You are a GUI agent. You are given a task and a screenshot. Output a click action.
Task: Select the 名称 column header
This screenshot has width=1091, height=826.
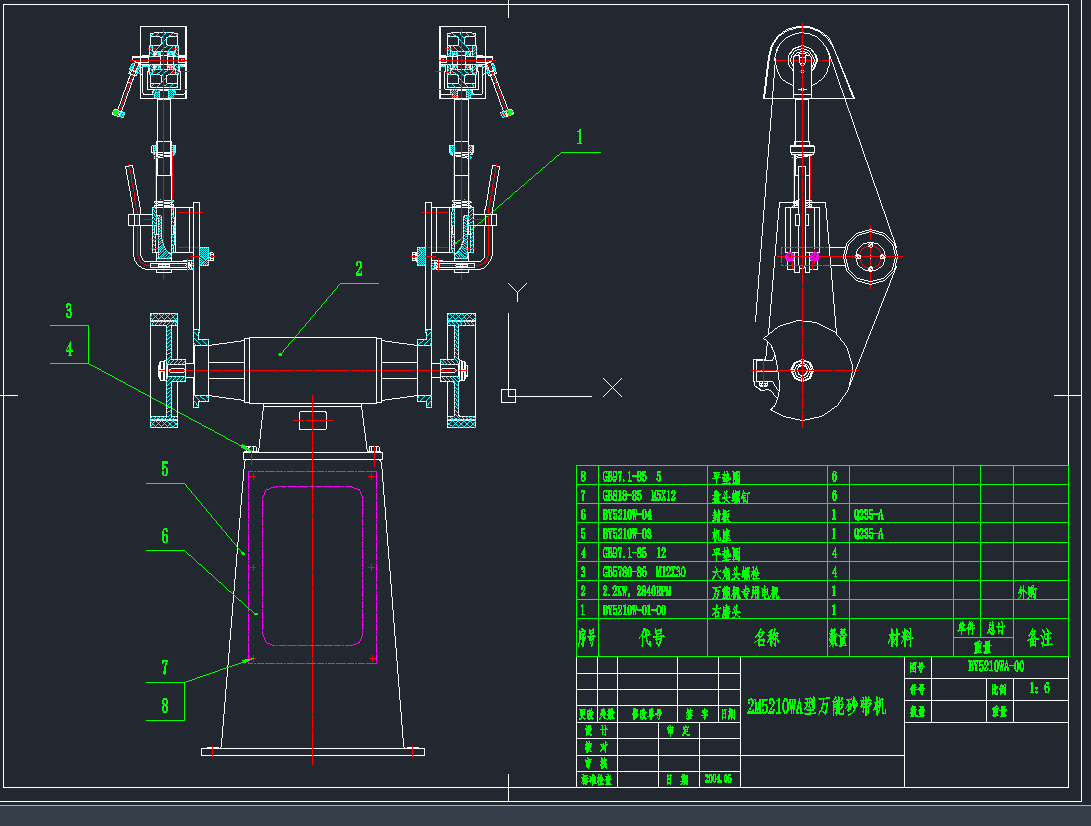[766, 638]
